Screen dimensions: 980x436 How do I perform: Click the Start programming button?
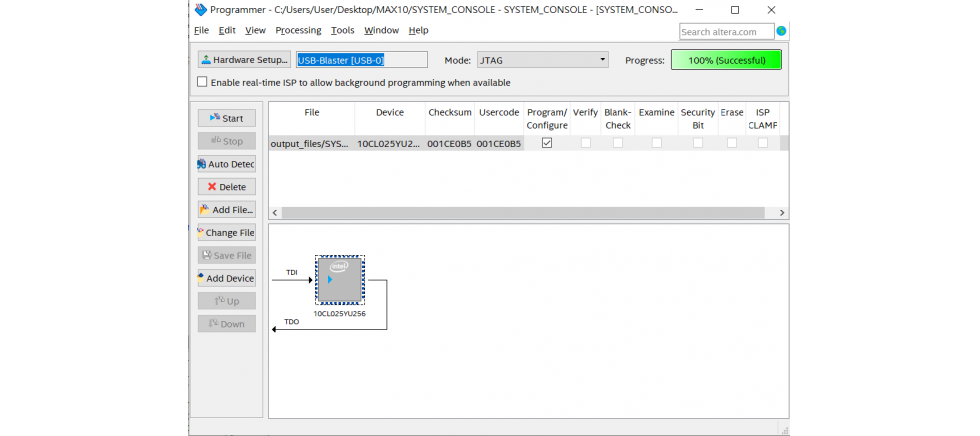coord(226,118)
